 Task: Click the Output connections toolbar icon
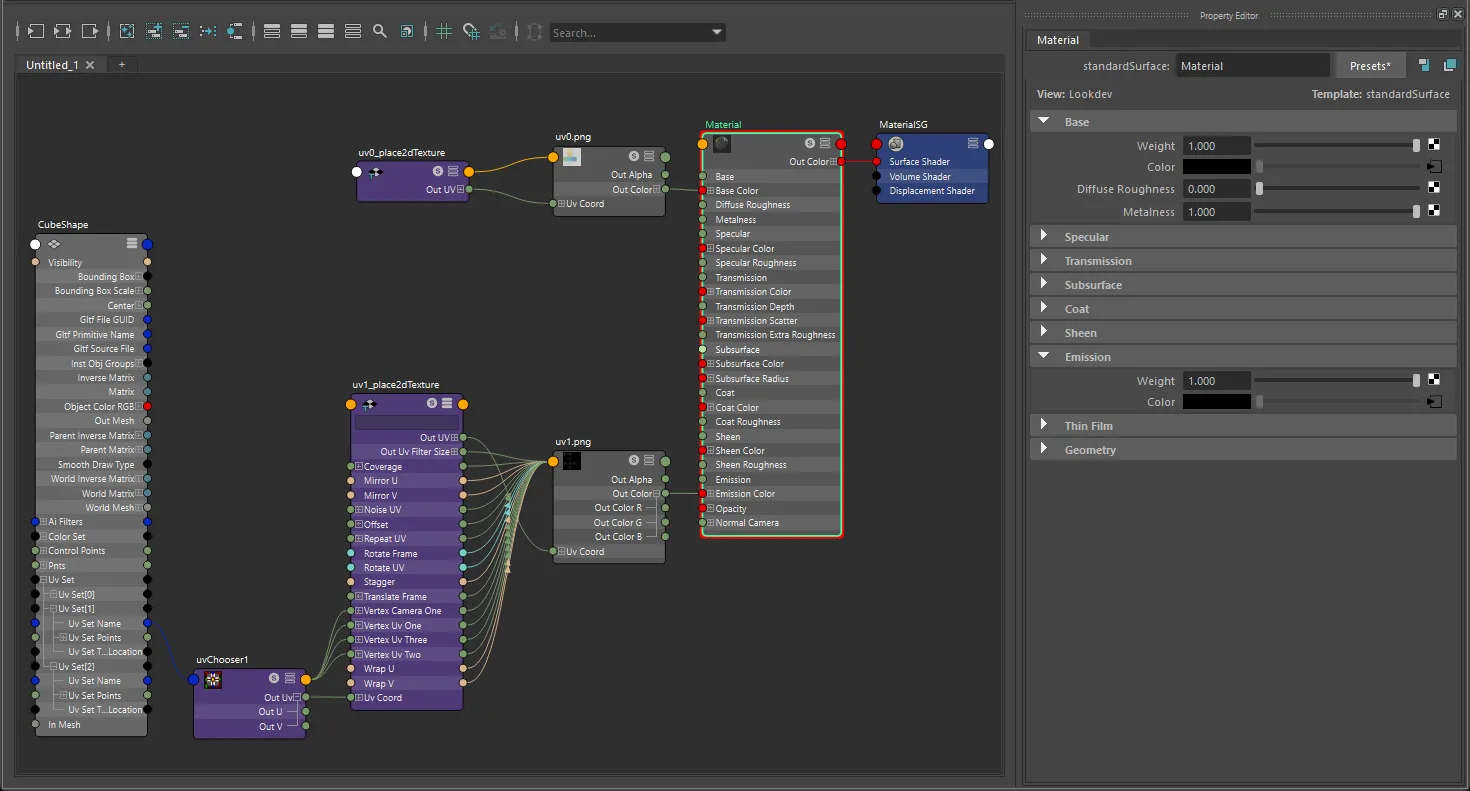coord(90,32)
